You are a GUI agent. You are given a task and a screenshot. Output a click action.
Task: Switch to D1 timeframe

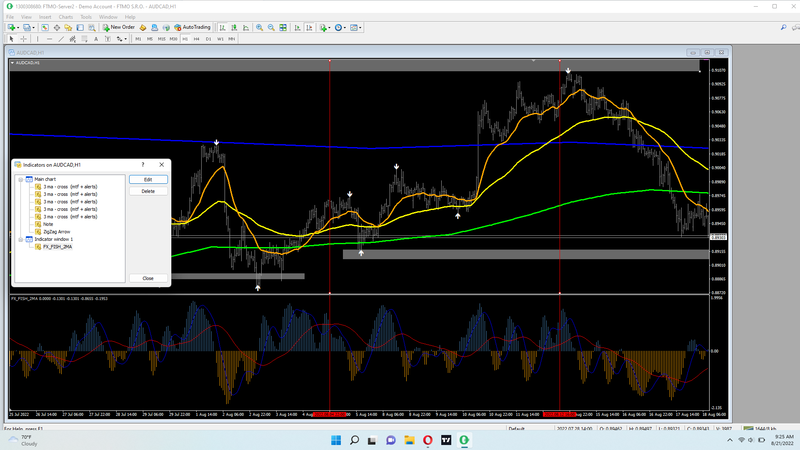pos(208,39)
